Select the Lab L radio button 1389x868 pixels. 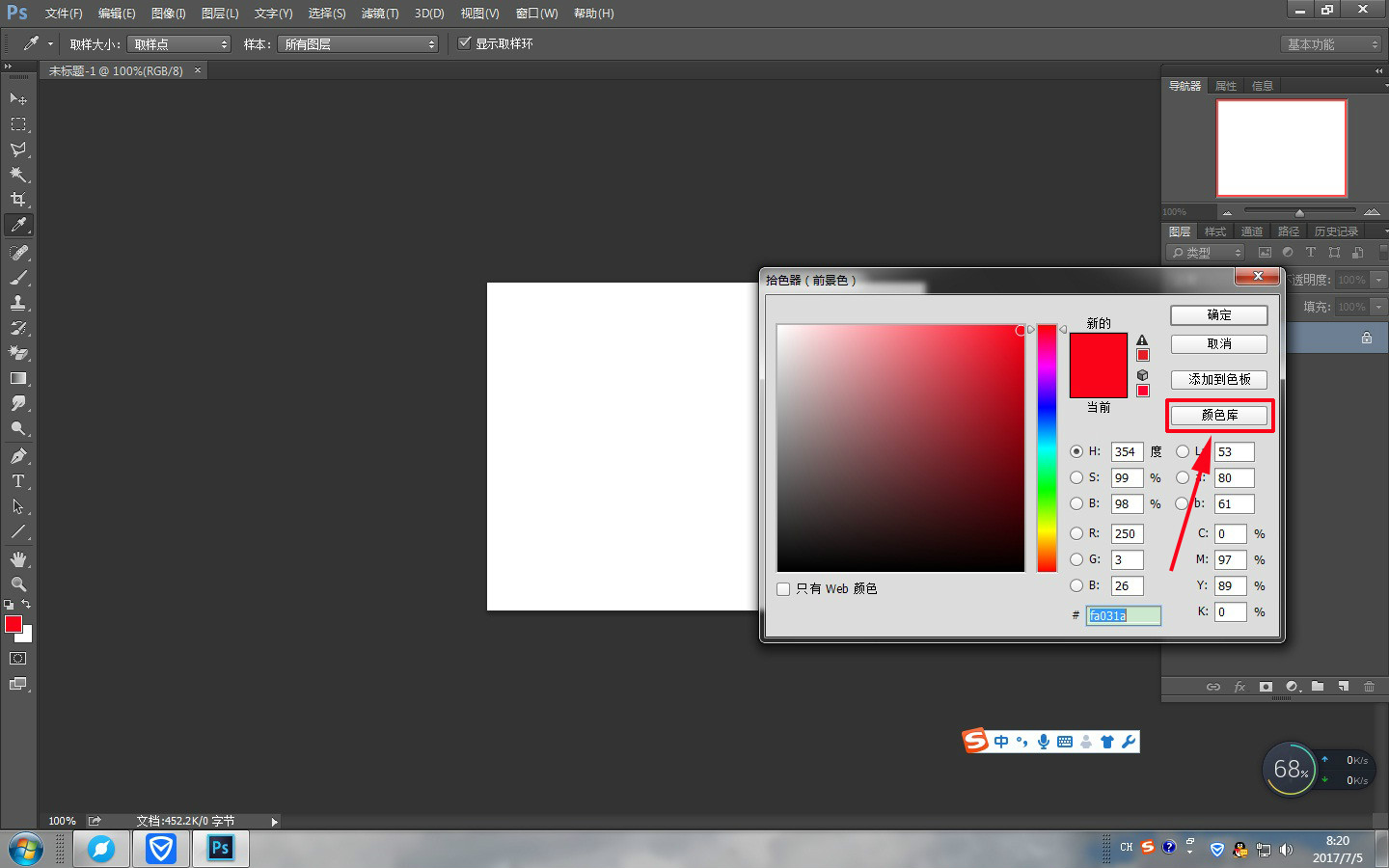coord(1183,451)
